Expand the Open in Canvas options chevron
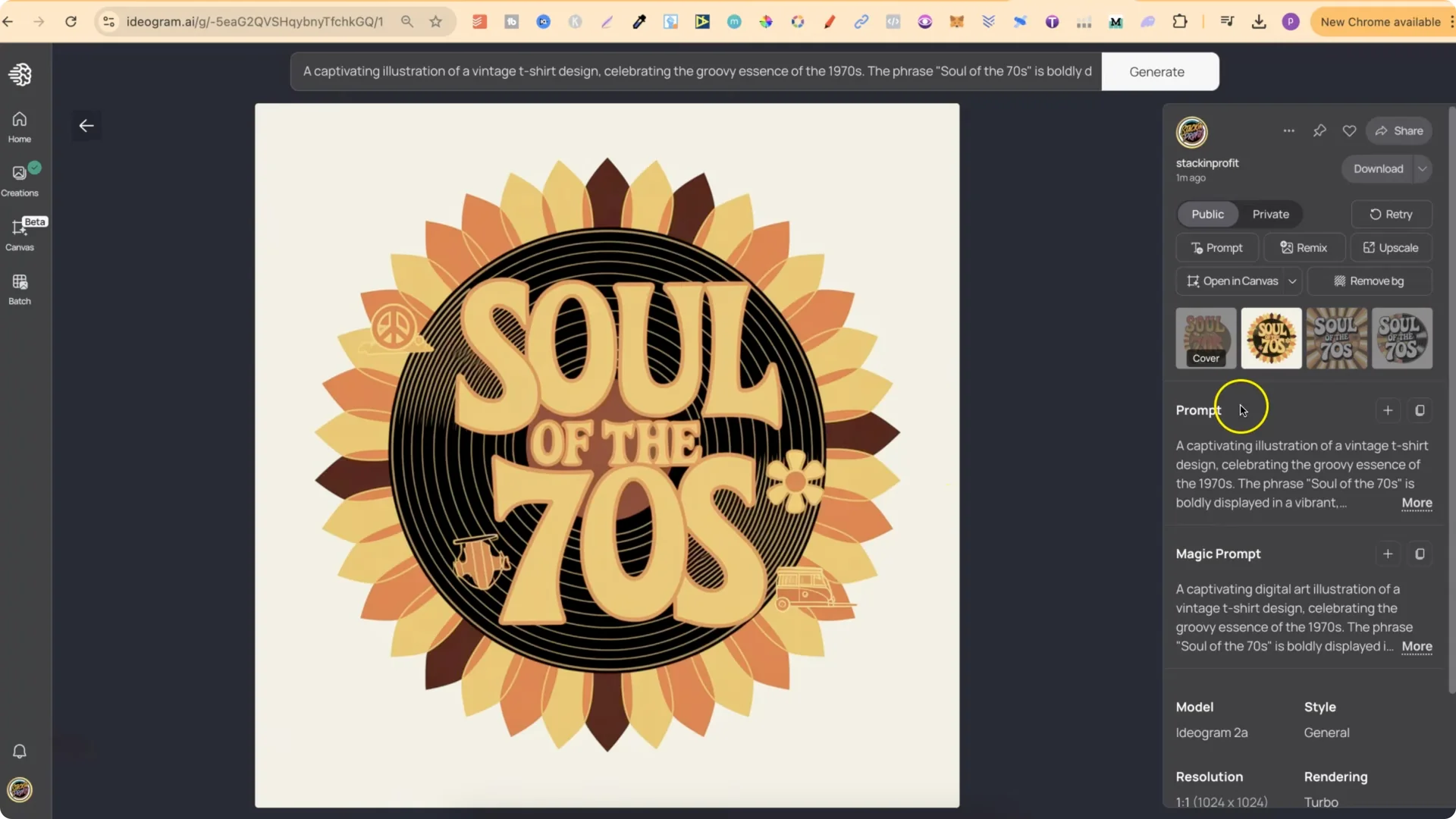 [1294, 281]
